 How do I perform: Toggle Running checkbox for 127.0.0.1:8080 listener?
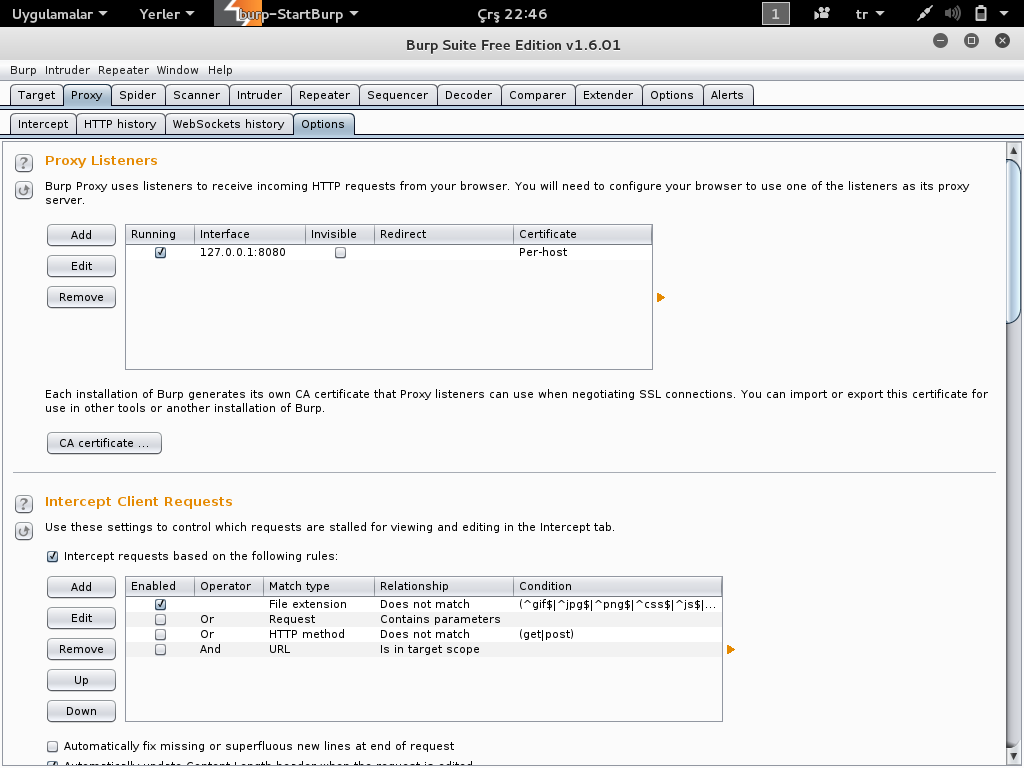coord(160,252)
